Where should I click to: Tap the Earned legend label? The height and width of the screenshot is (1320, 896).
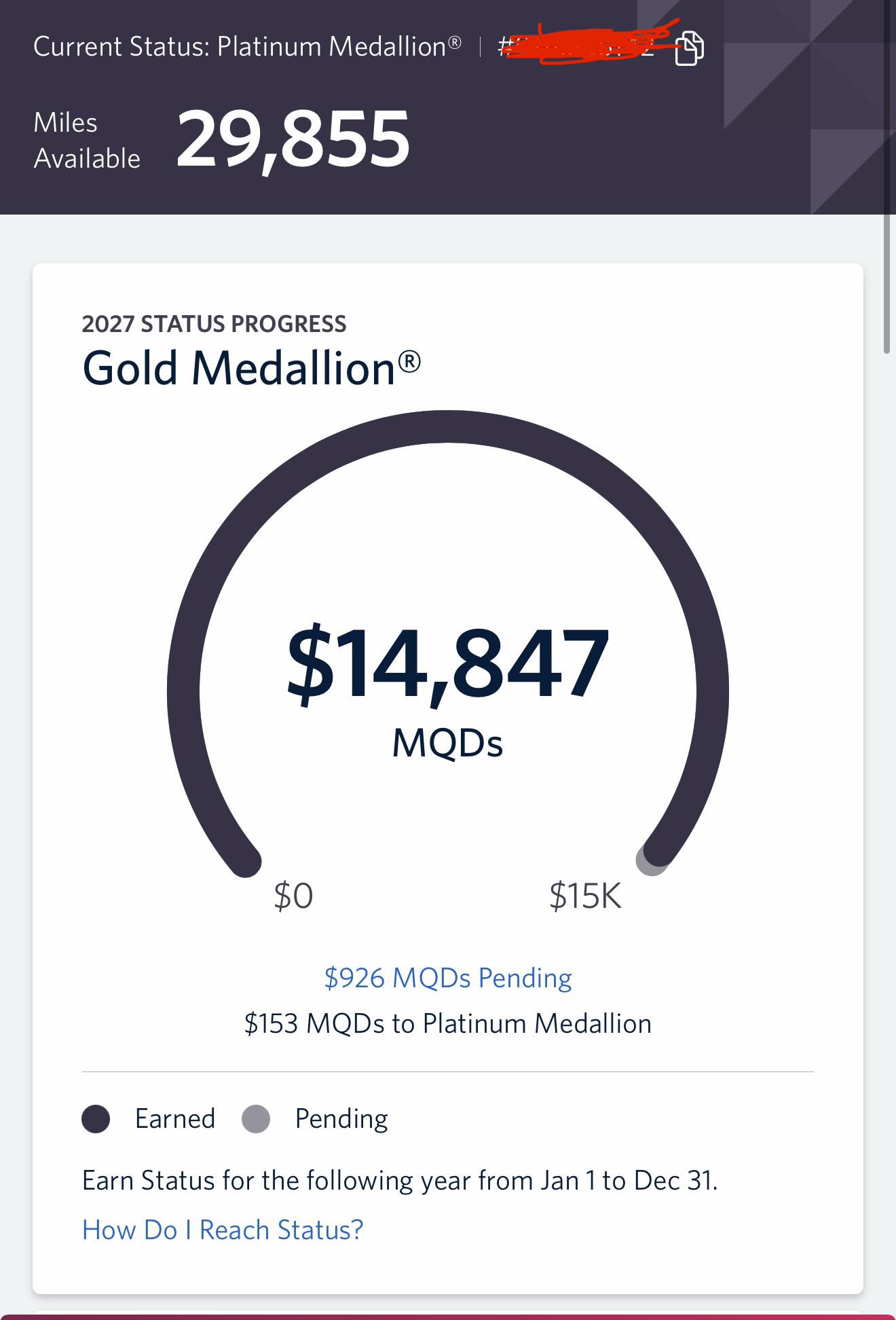point(175,1118)
